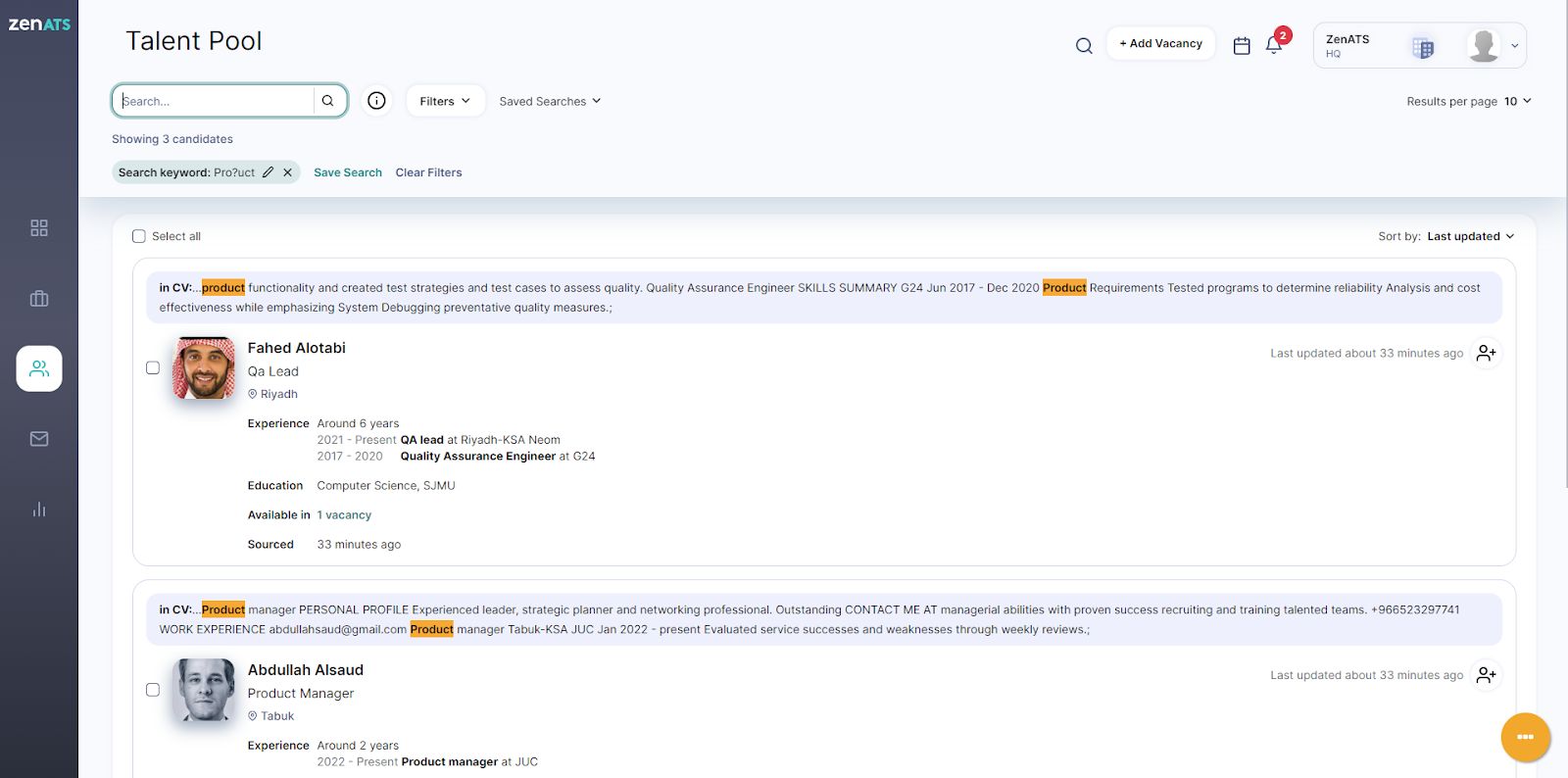Click the global search magnifier in header
Viewport: 1568px width, 778px height.
(1084, 45)
